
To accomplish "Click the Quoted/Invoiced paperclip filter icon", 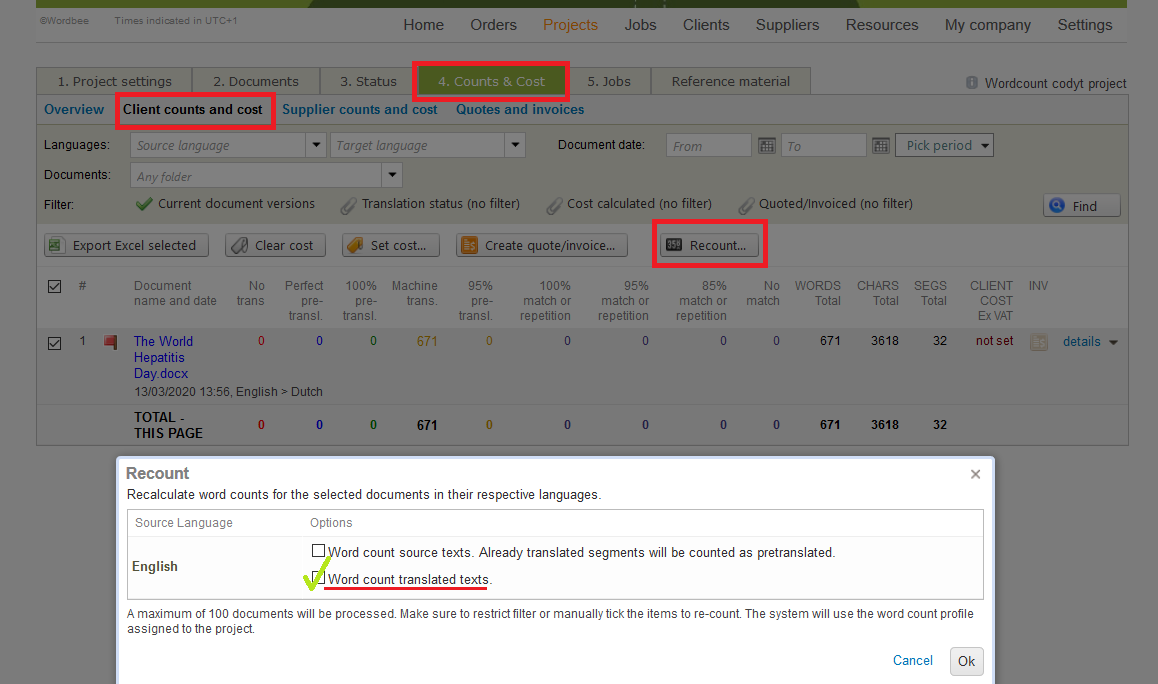I will coord(746,205).
